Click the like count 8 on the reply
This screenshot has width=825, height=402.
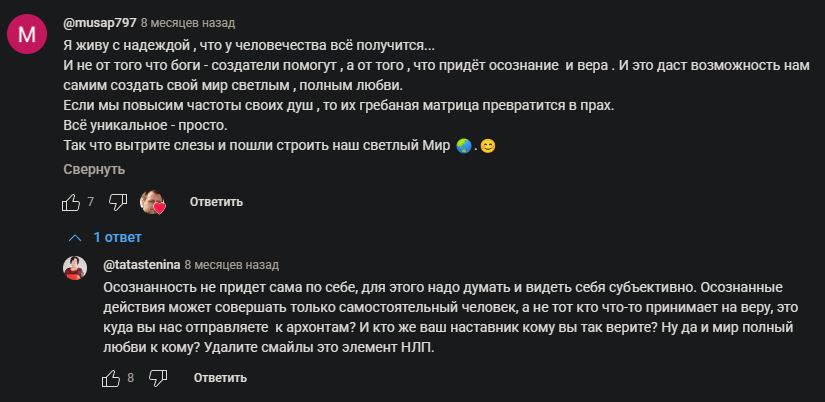point(130,378)
